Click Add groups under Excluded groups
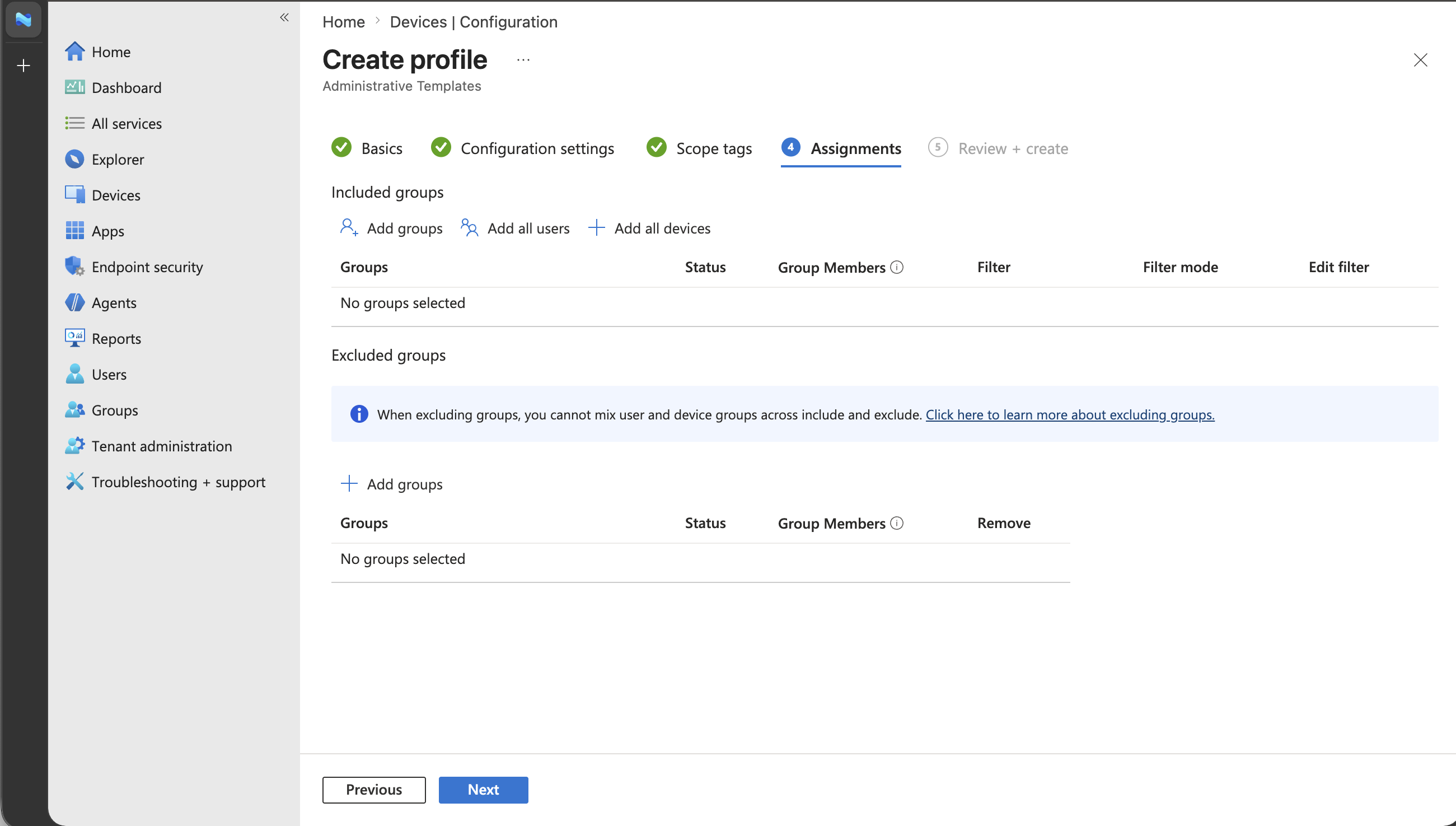The image size is (1456, 826). [391, 484]
